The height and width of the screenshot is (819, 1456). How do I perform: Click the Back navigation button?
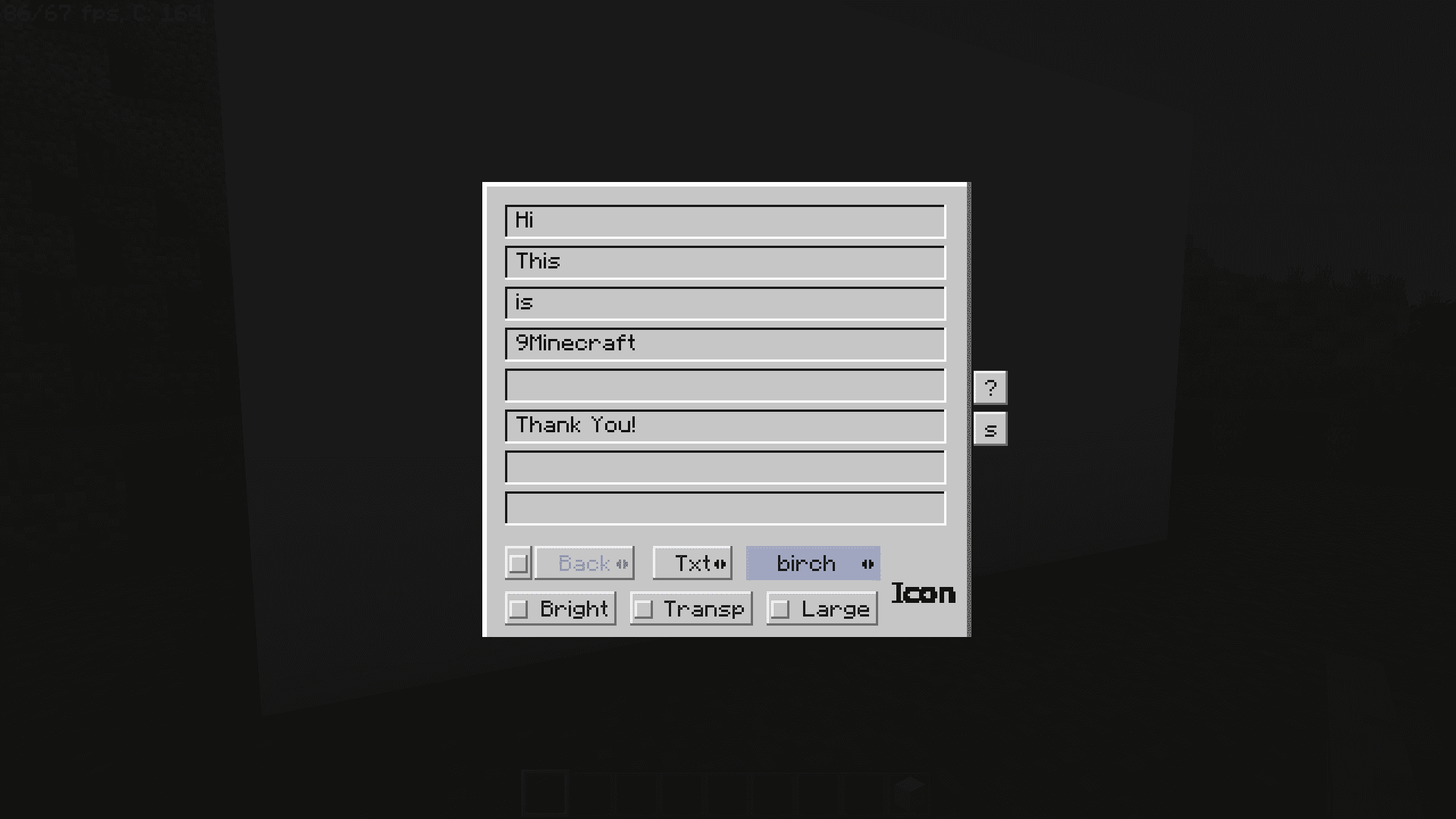point(585,562)
